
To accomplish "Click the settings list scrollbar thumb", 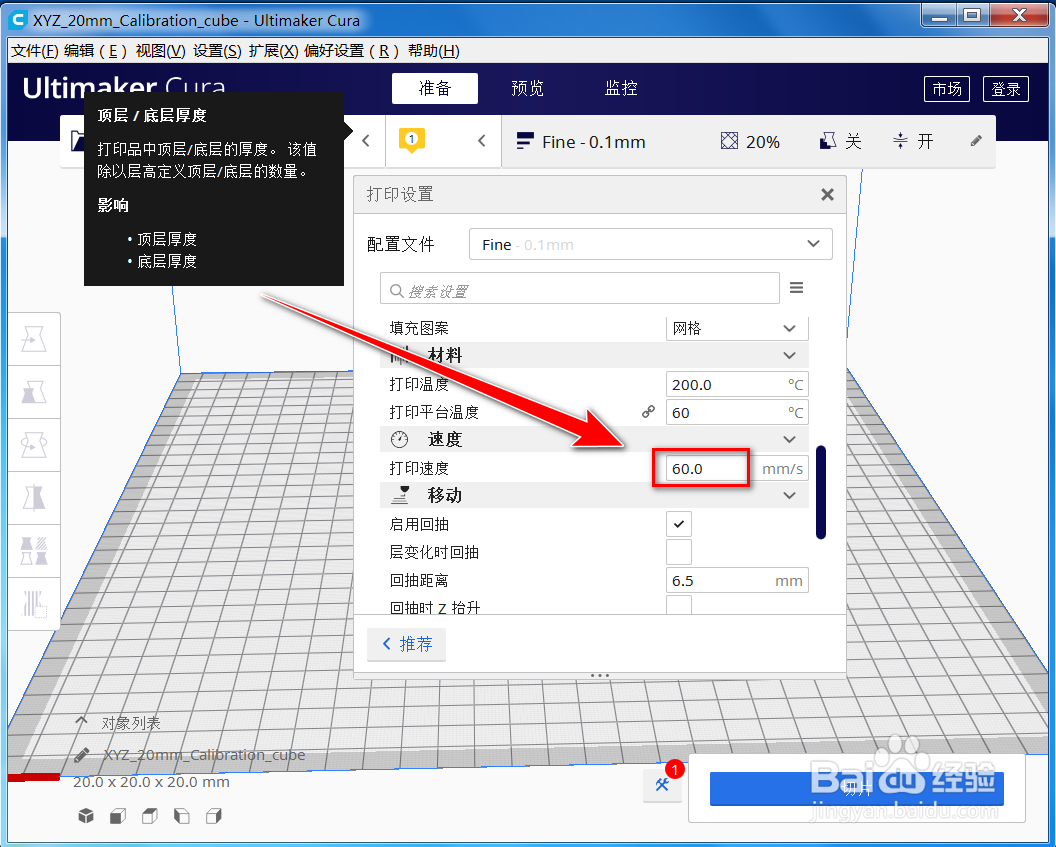I will pyautogui.click(x=820, y=492).
